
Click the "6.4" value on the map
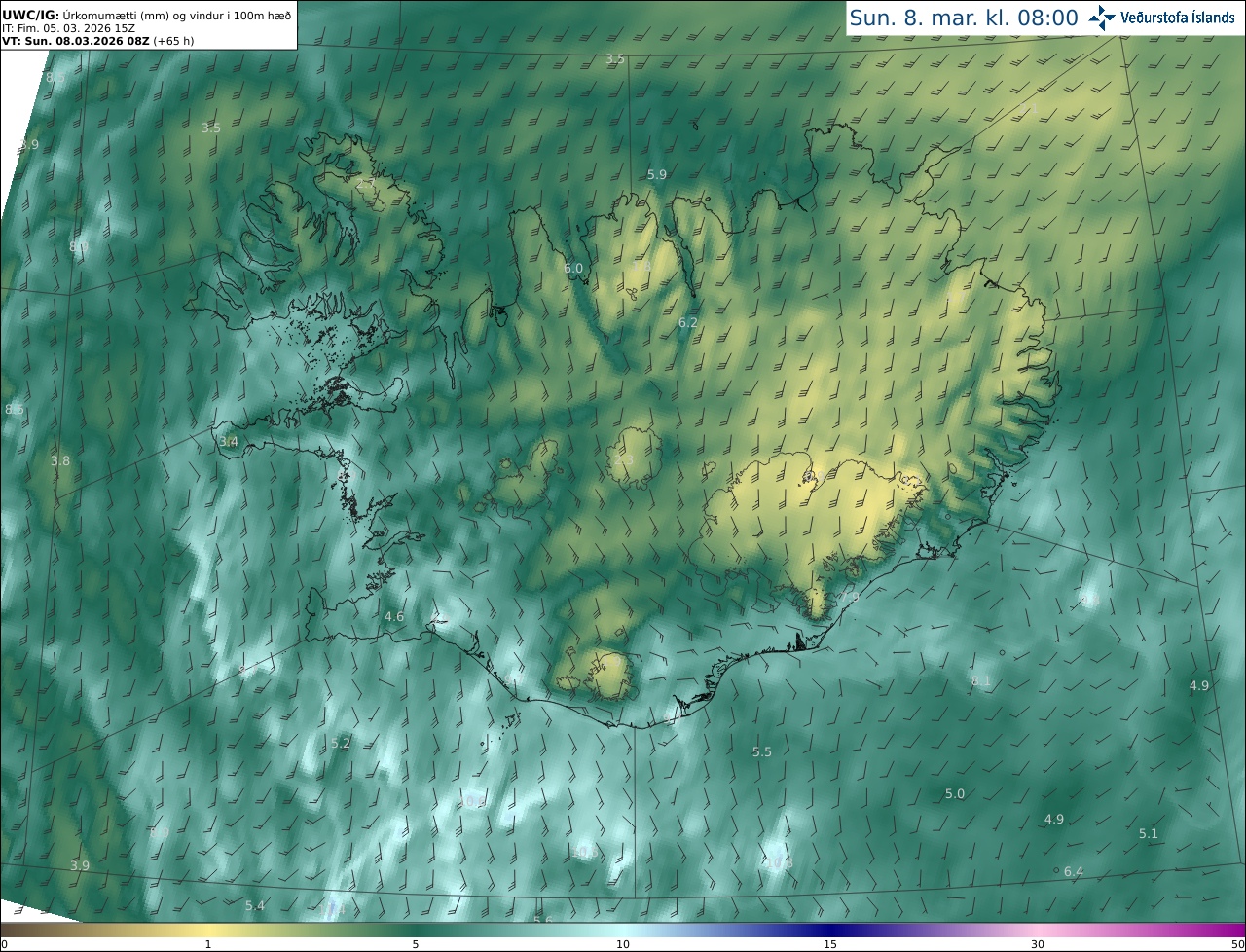1074,872
